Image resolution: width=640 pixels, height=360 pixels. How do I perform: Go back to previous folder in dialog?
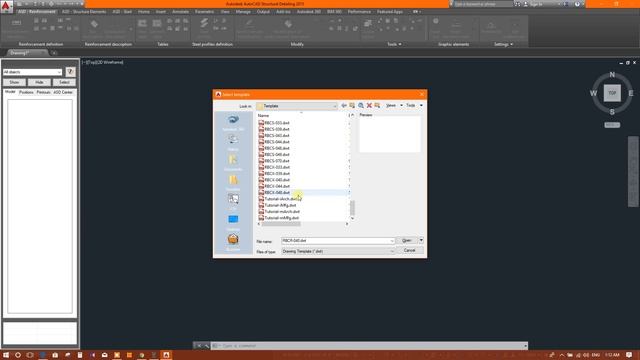click(344, 106)
